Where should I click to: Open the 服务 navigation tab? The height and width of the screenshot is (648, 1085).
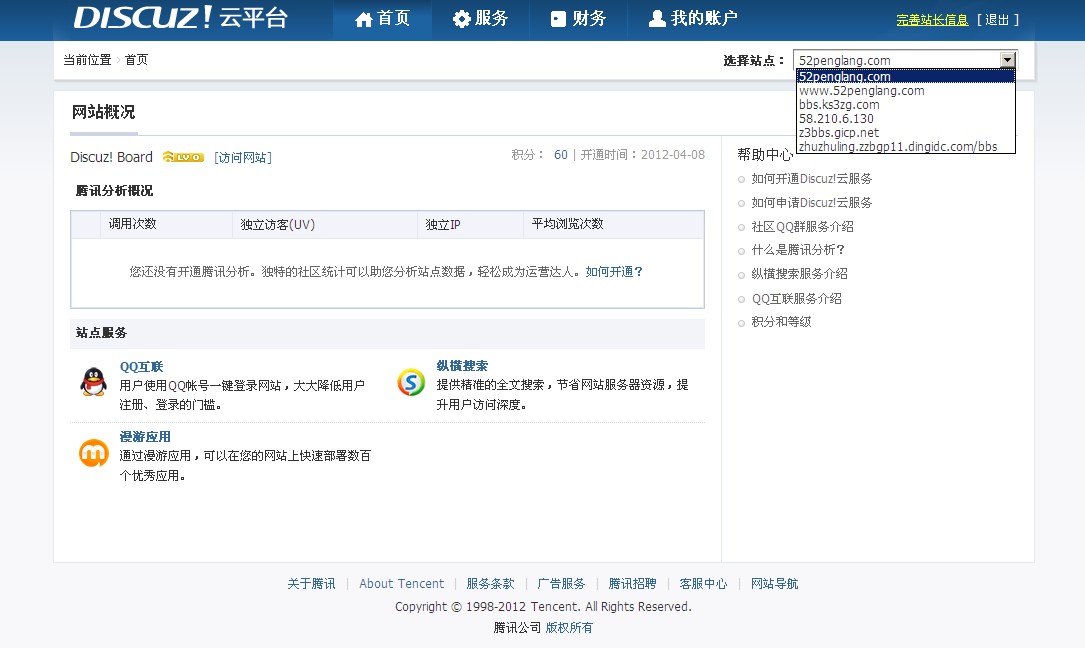click(x=480, y=19)
